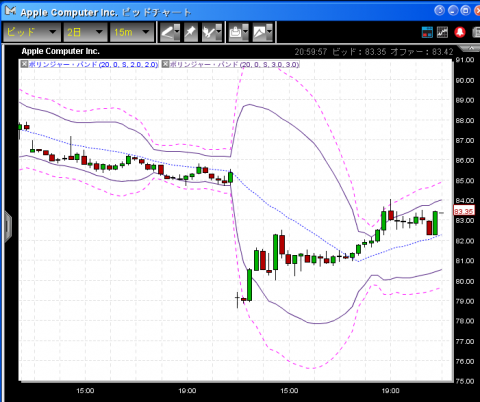This screenshot has width=480, height=402.
Task: Expand the line tool options arrow
Action: [177, 32]
